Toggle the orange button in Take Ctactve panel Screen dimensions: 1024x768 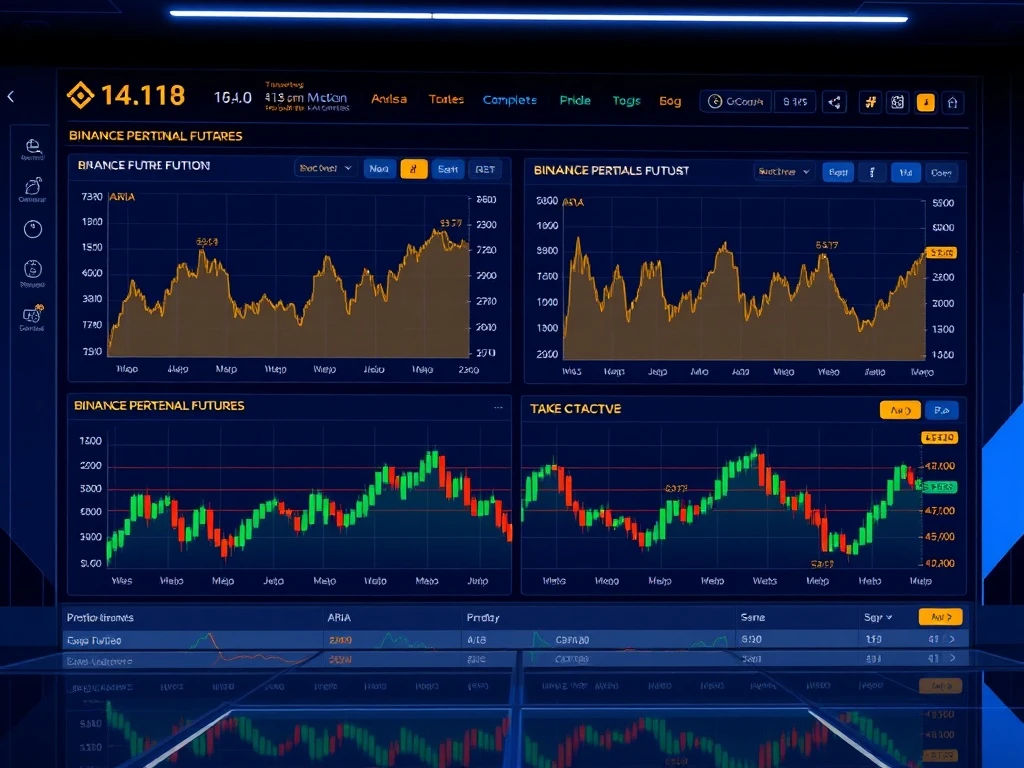coord(900,410)
